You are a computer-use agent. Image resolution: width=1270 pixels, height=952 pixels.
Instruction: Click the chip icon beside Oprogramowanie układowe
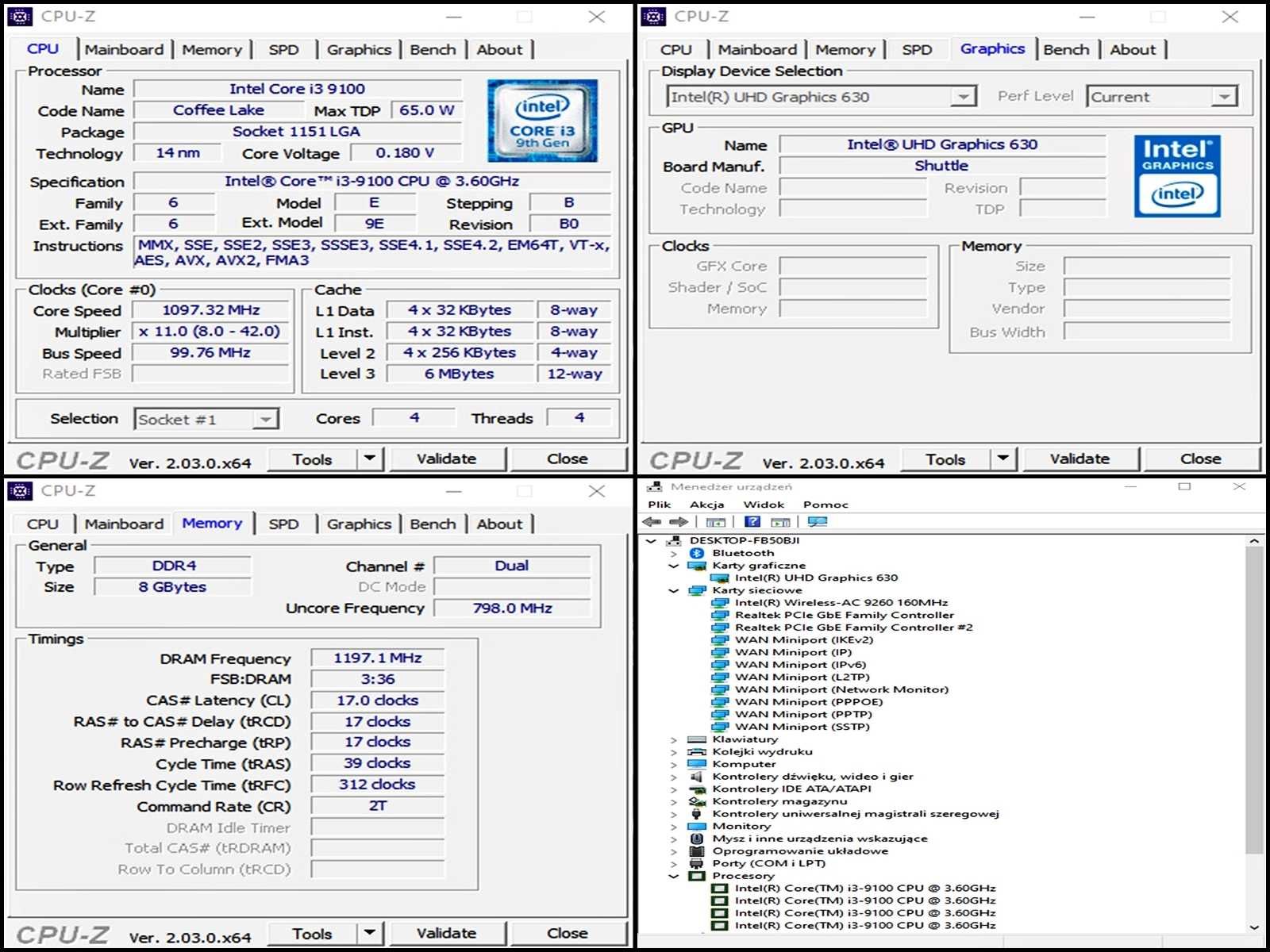pos(697,851)
